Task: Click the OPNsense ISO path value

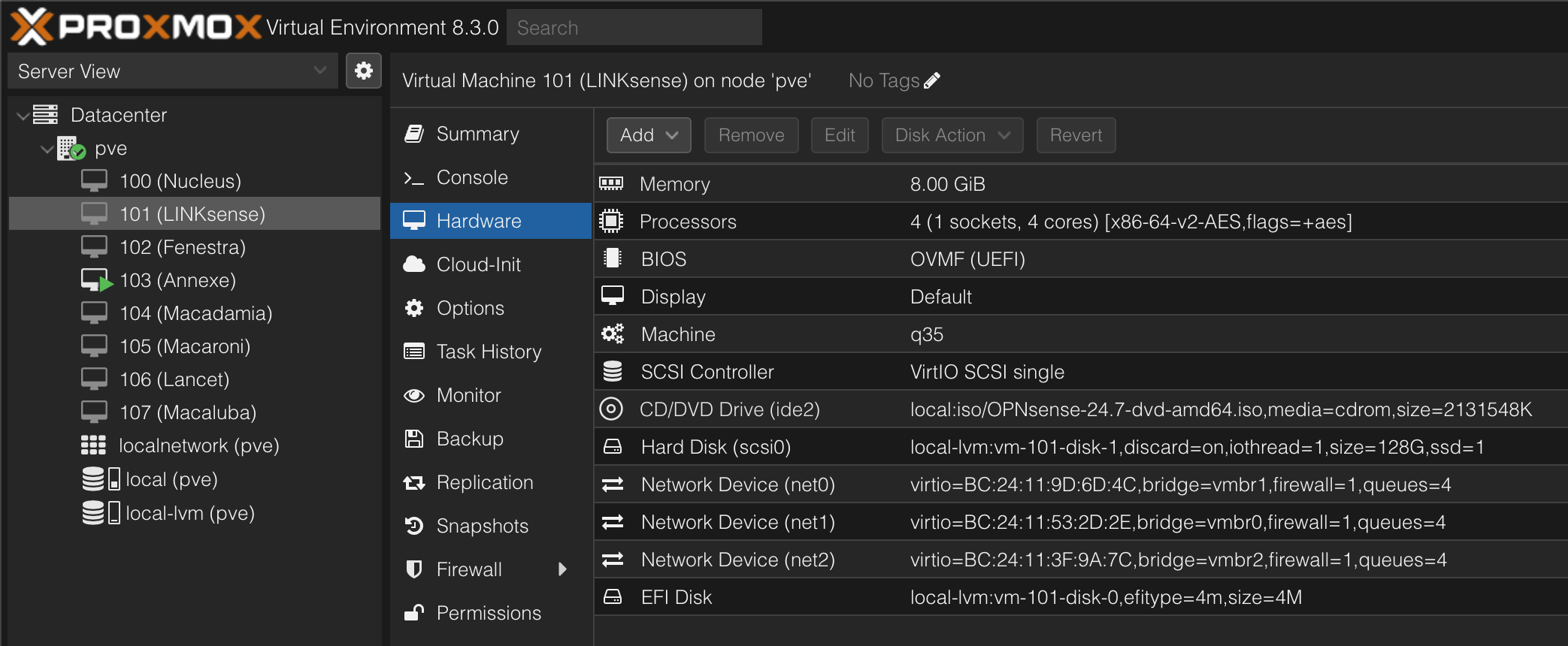Action: tap(1221, 409)
